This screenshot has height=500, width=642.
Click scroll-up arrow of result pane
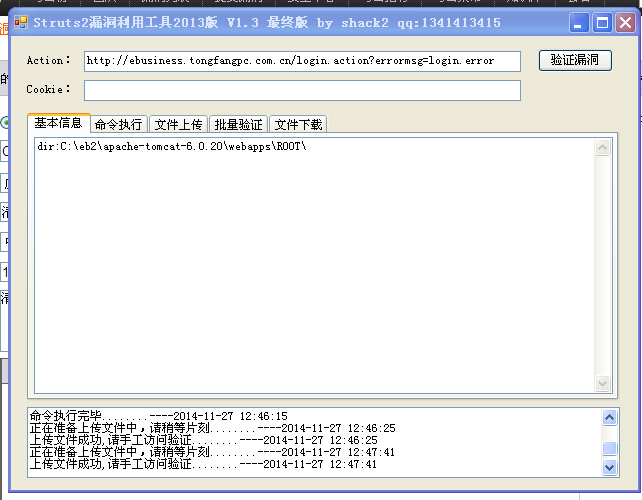602,147
